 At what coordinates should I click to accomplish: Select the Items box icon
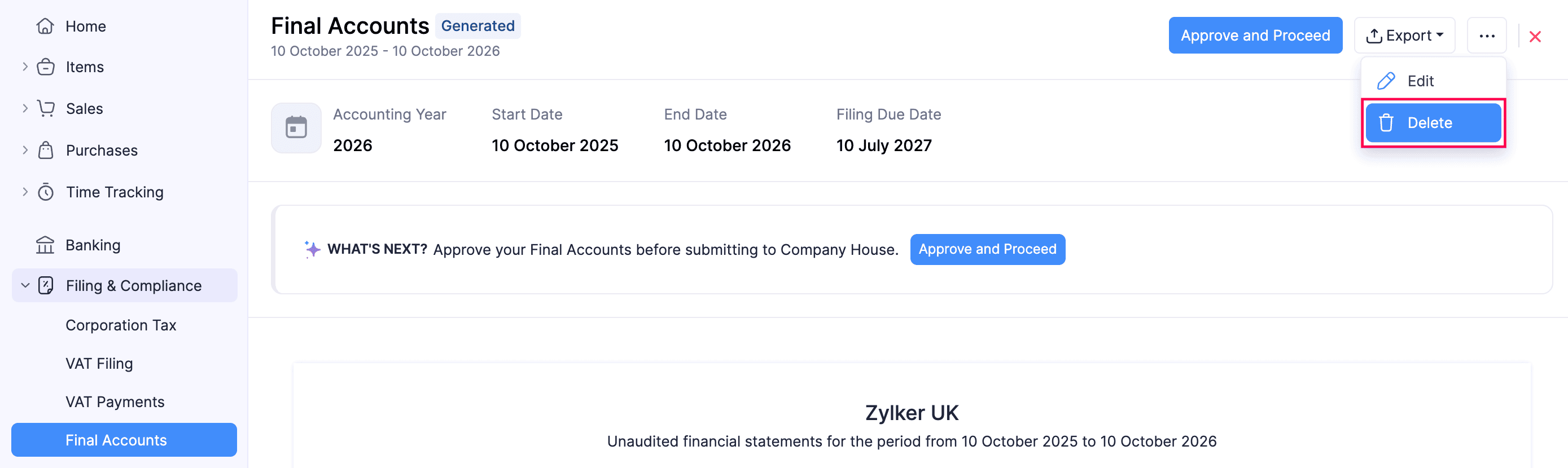tap(46, 67)
